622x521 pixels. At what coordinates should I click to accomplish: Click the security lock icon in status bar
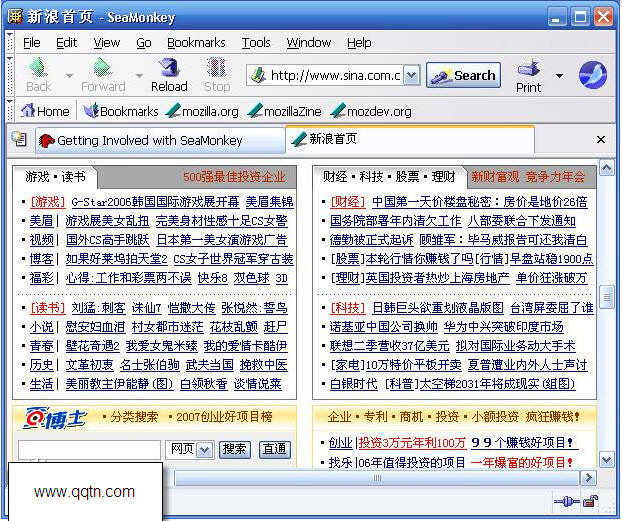click(591, 501)
